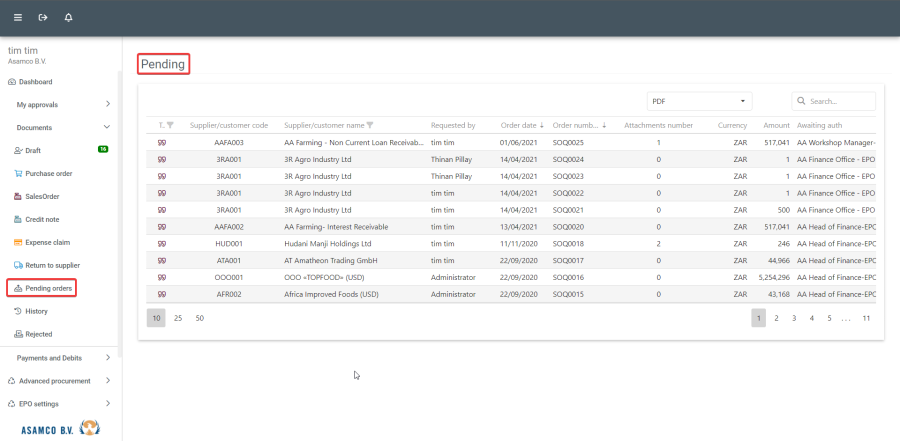Open the notifications bell icon

click(x=68, y=18)
